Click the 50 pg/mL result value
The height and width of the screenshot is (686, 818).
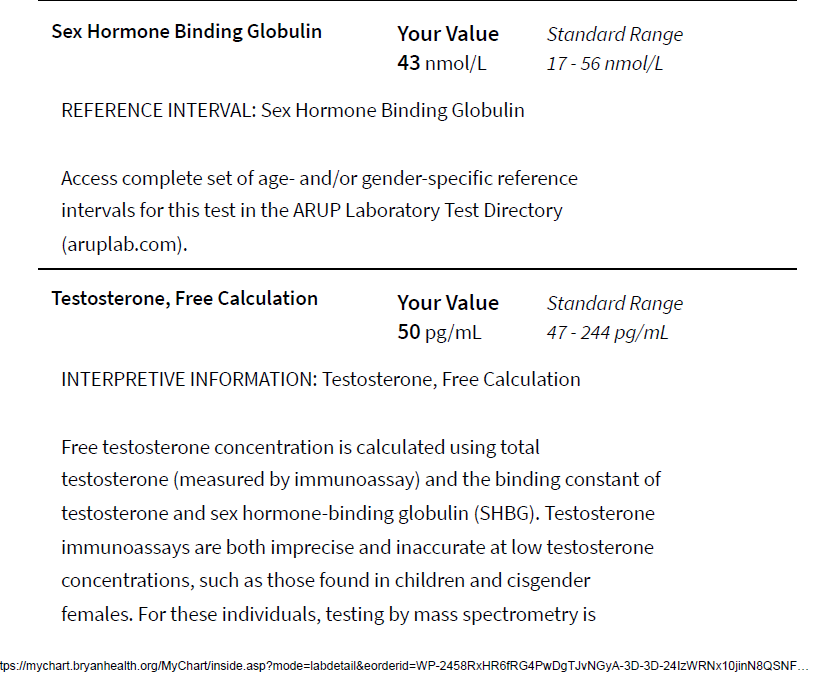tap(439, 332)
